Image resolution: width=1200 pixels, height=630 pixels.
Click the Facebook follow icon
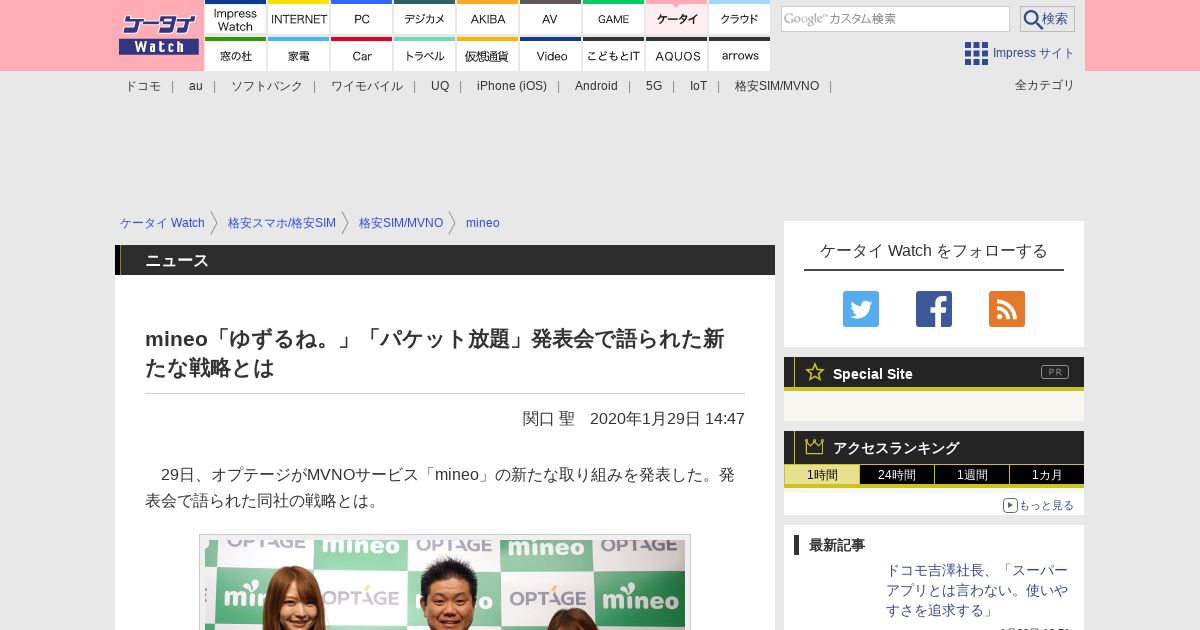(933, 309)
